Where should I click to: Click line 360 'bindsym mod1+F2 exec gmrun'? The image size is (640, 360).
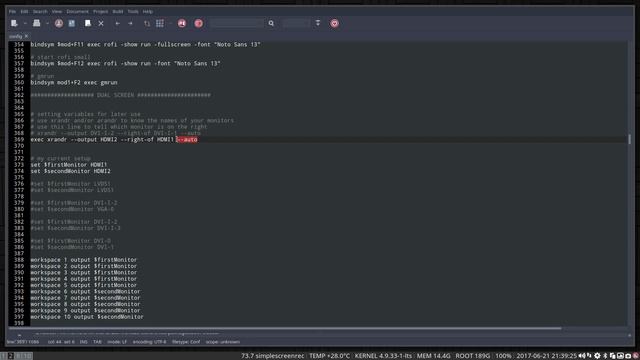pyautogui.click(x=74, y=82)
